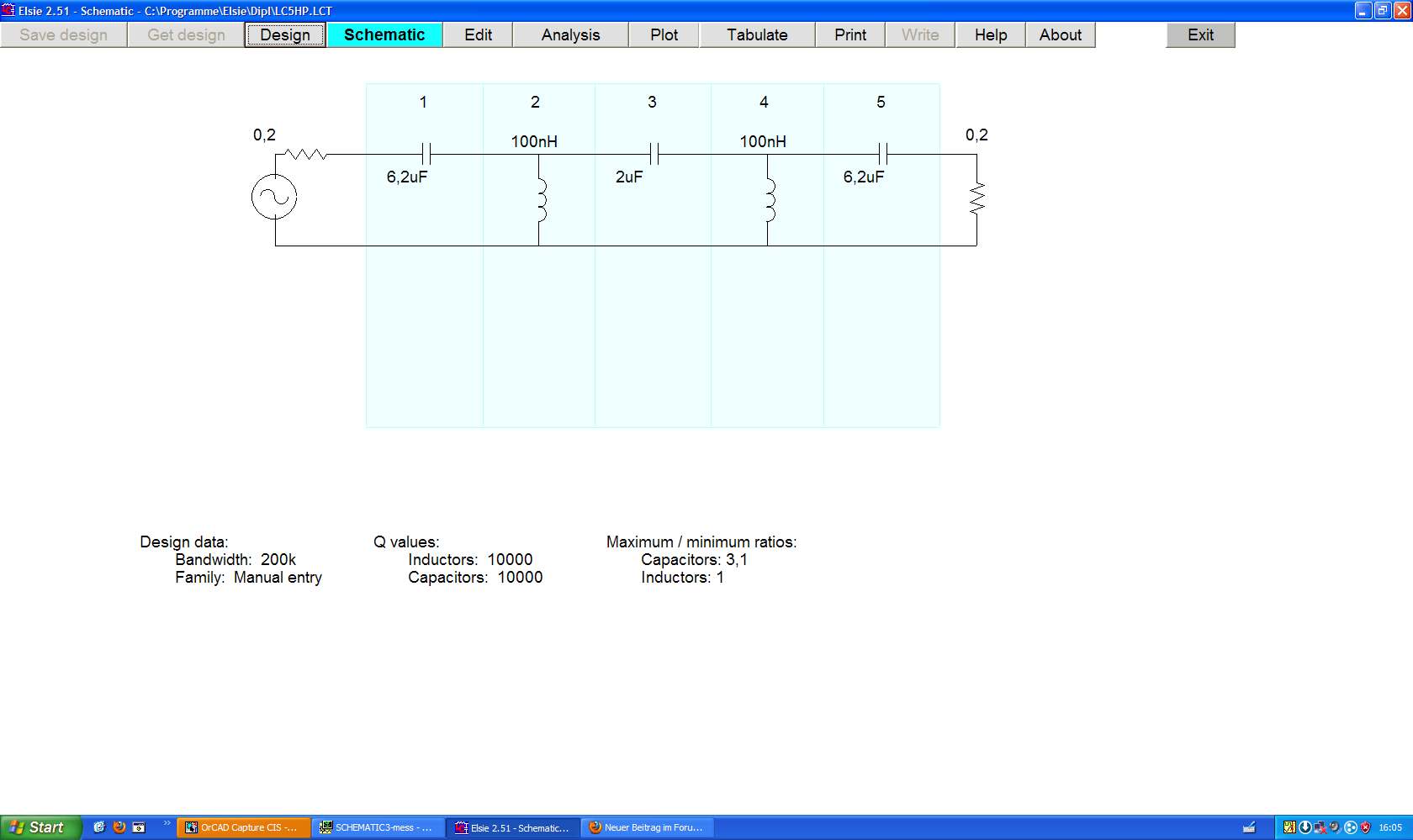The height and width of the screenshot is (840, 1413).
Task: Click the 6,2uF value in section 1
Action: tap(407, 177)
